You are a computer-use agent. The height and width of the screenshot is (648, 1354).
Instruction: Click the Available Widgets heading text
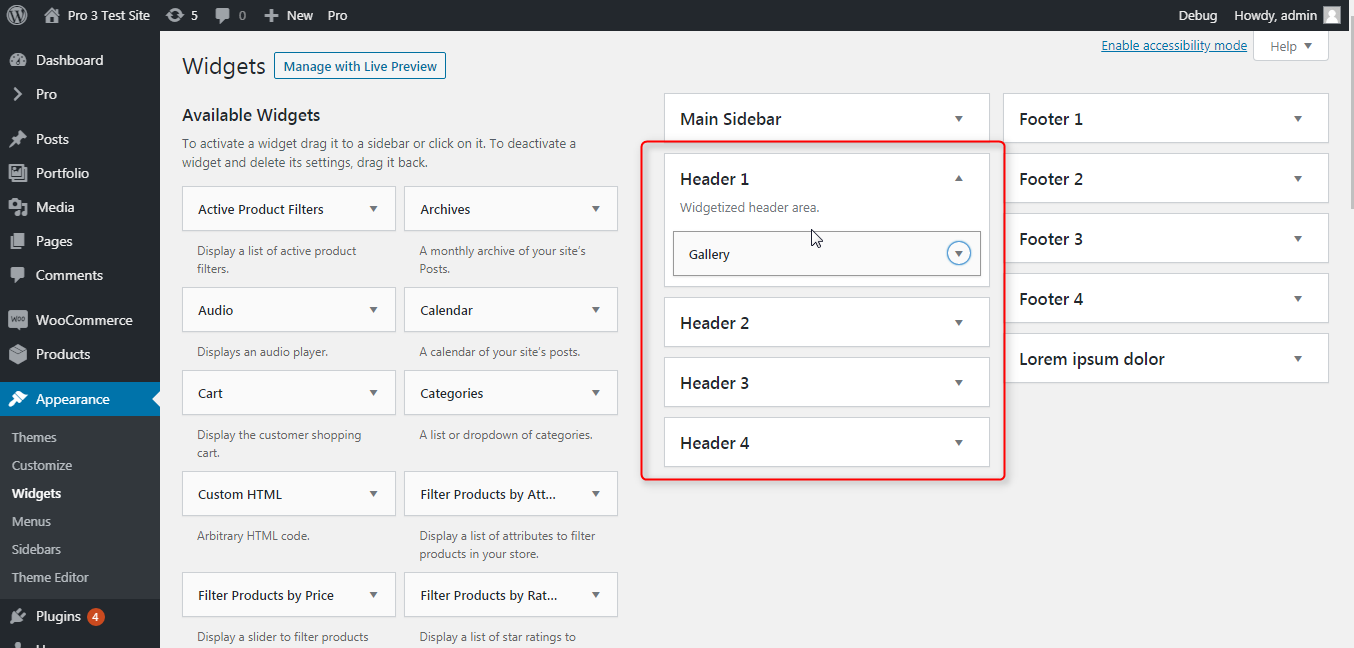click(251, 115)
